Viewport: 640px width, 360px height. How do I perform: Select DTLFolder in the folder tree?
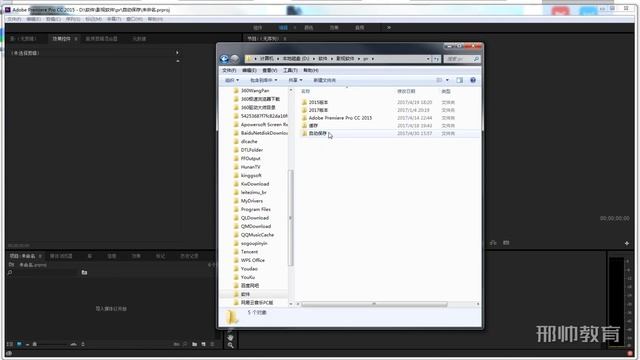tap(252, 150)
